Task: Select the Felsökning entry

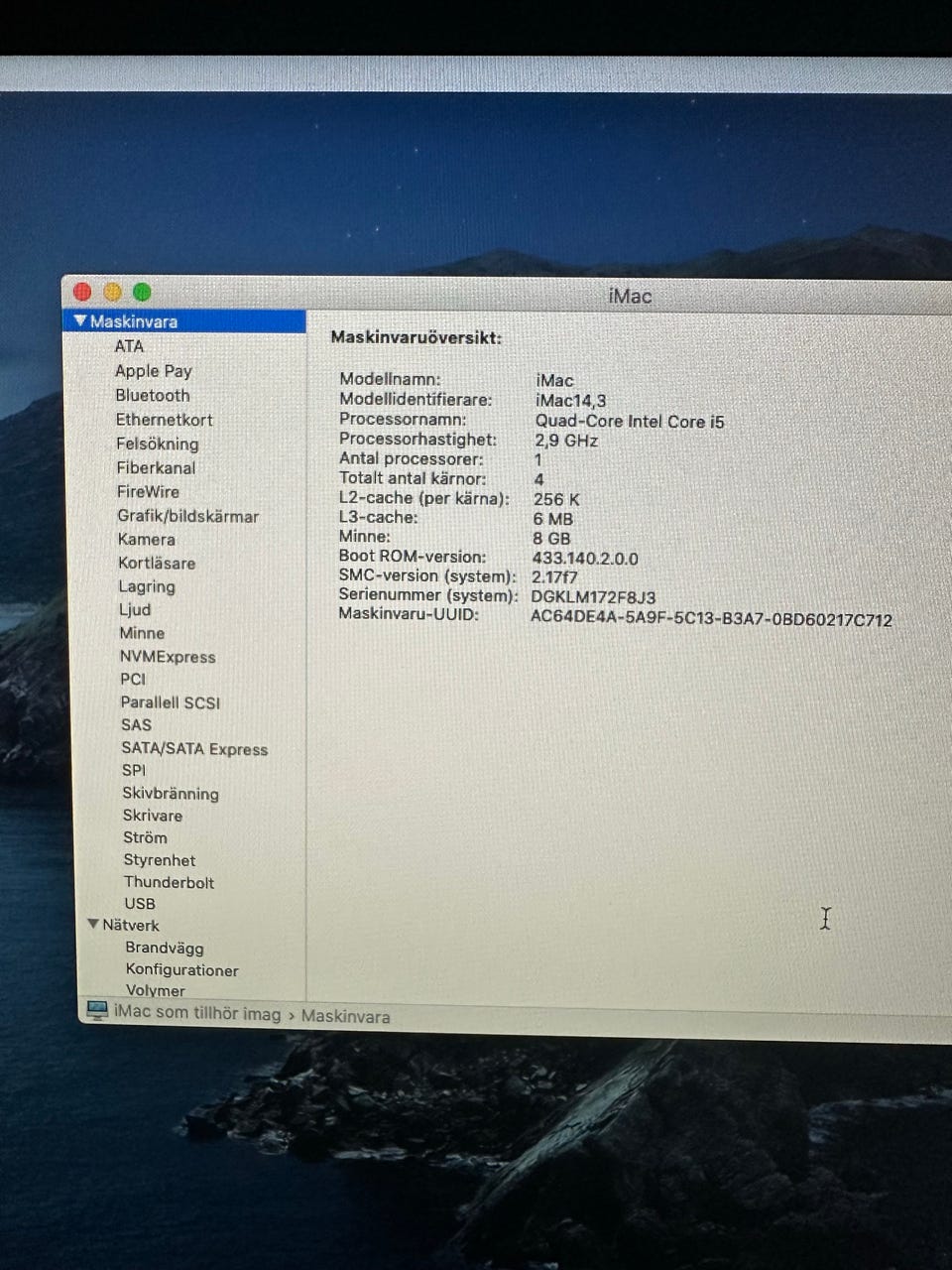Action: tap(157, 444)
